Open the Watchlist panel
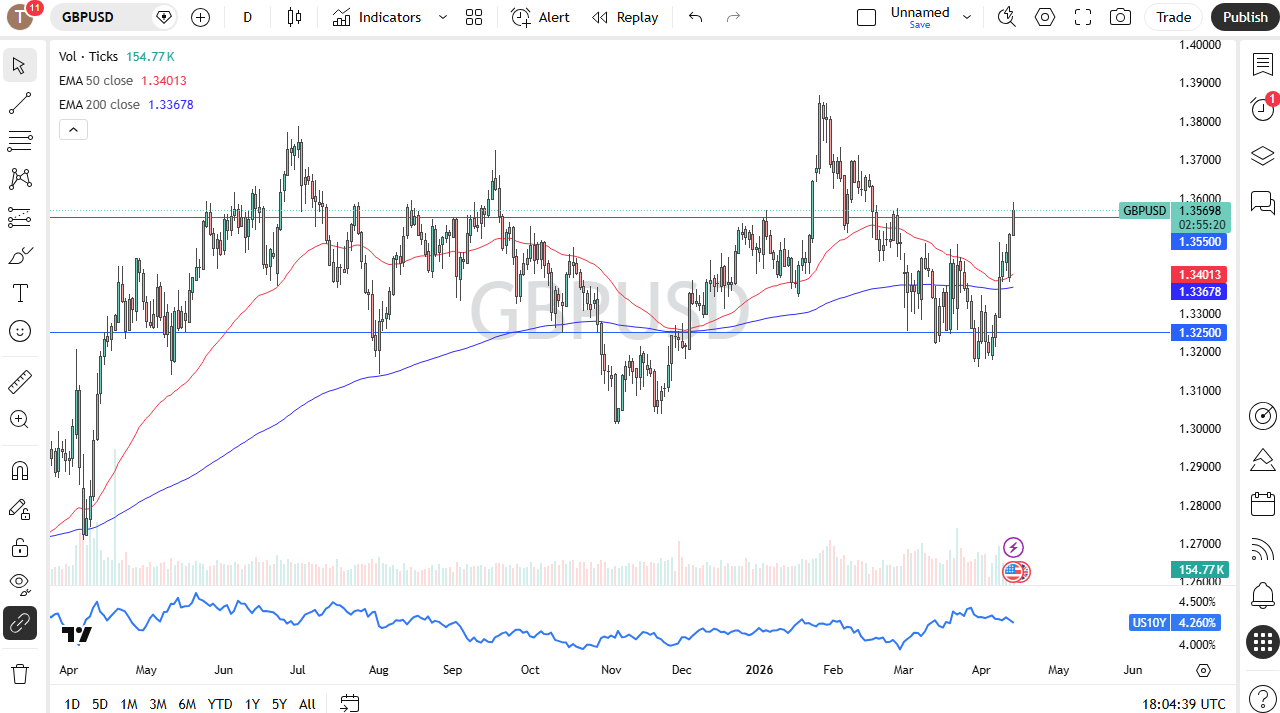This screenshot has height=713, width=1280. 1262,64
